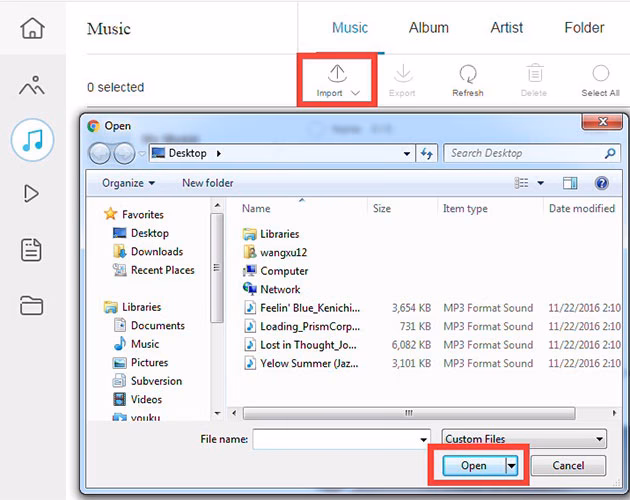Click the dialog Help question mark icon
This screenshot has height=500, width=630.
[602, 183]
